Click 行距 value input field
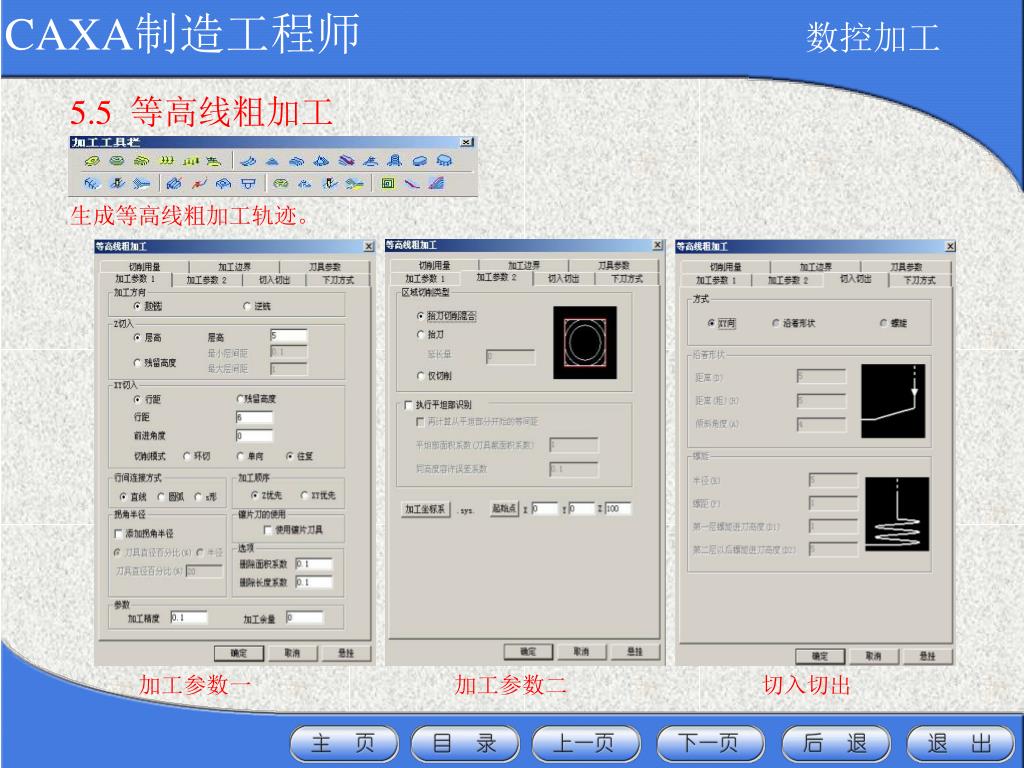The height and width of the screenshot is (768, 1024). pos(255,417)
